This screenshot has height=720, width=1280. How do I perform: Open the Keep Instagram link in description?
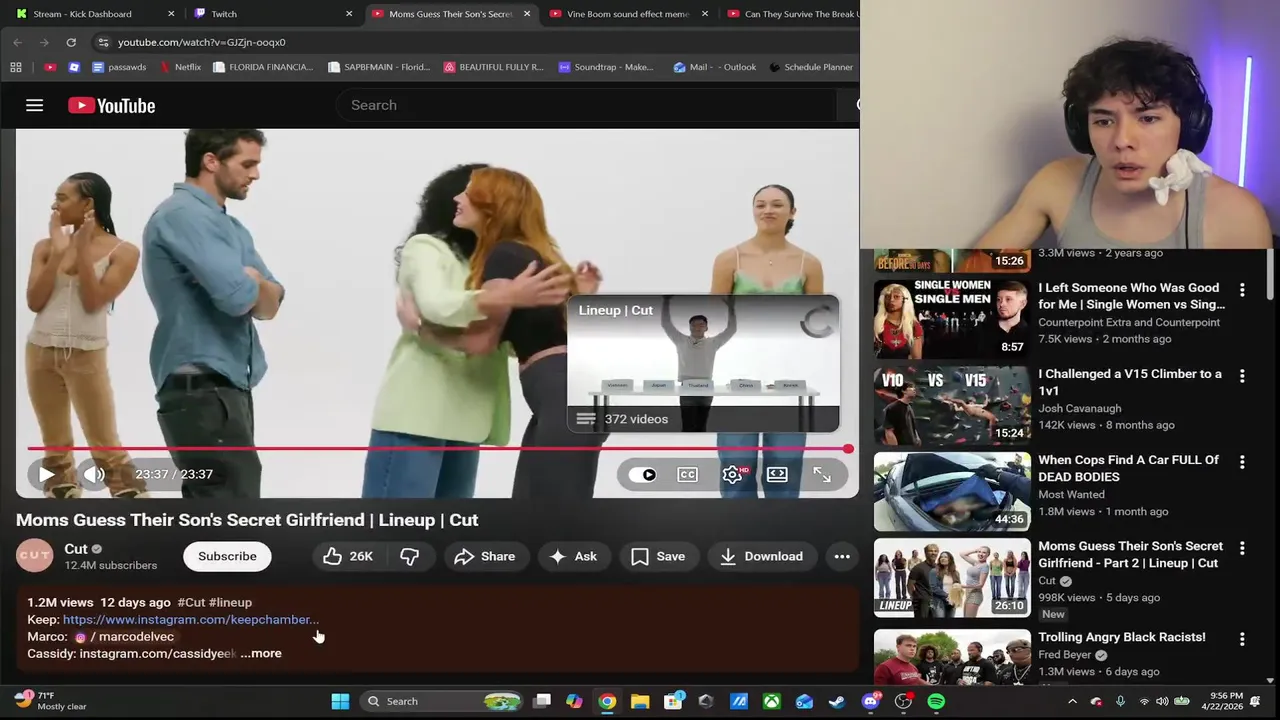click(x=191, y=619)
